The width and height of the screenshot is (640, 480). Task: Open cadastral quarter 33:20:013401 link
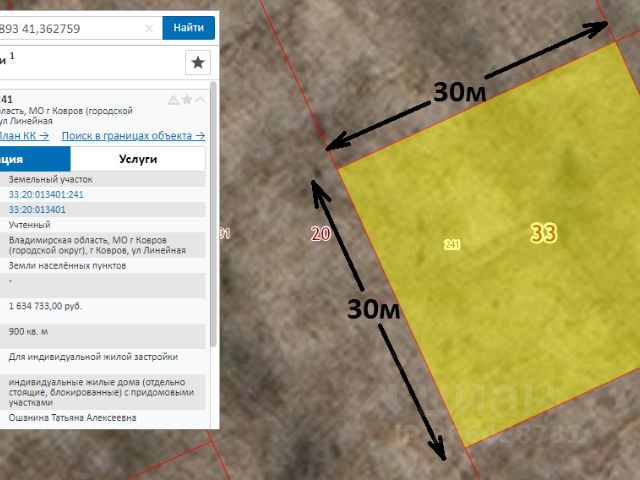click(37, 210)
